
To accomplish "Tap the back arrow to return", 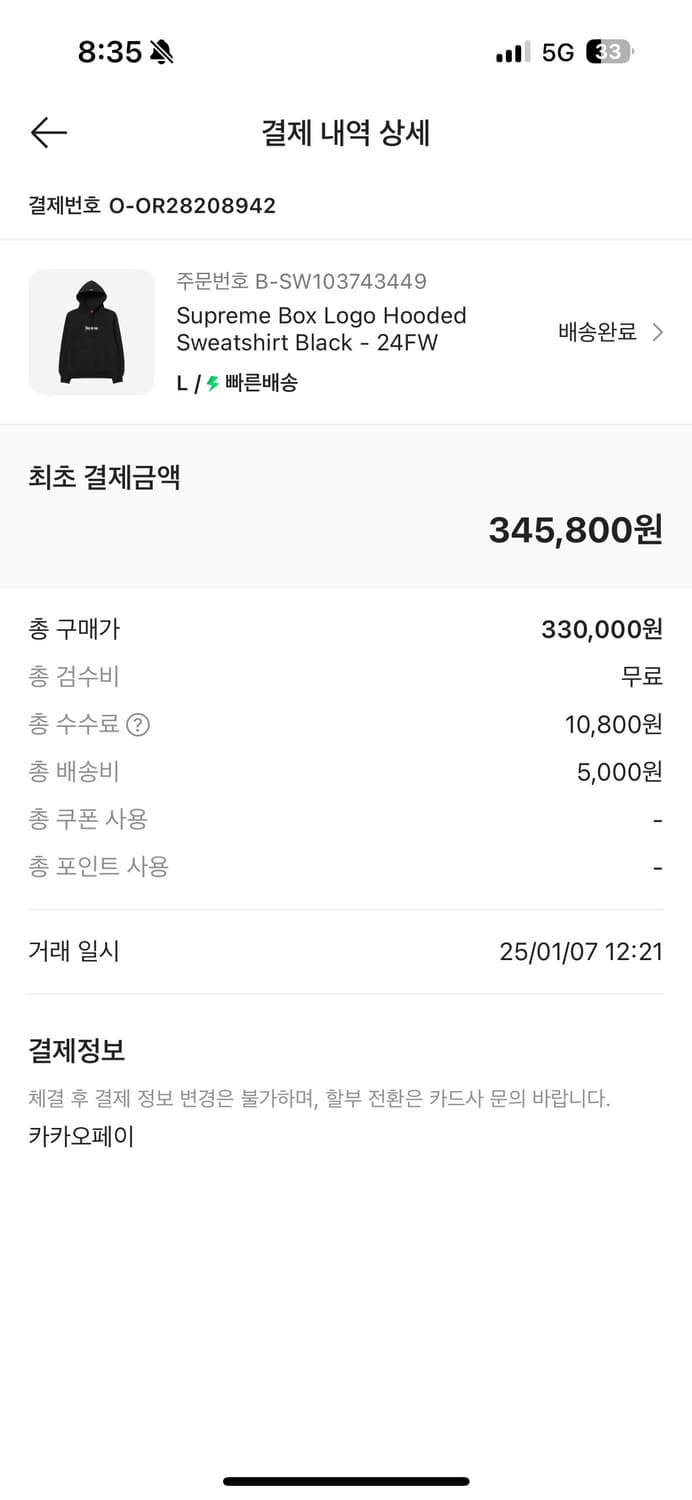I will coord(48,132).
